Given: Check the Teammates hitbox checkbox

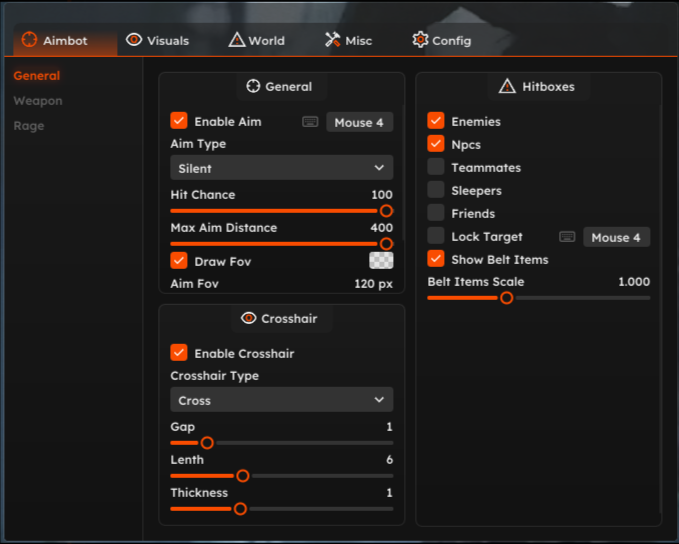Looking at the screenshot, I should pyautogui.click(x=436, y=167).
